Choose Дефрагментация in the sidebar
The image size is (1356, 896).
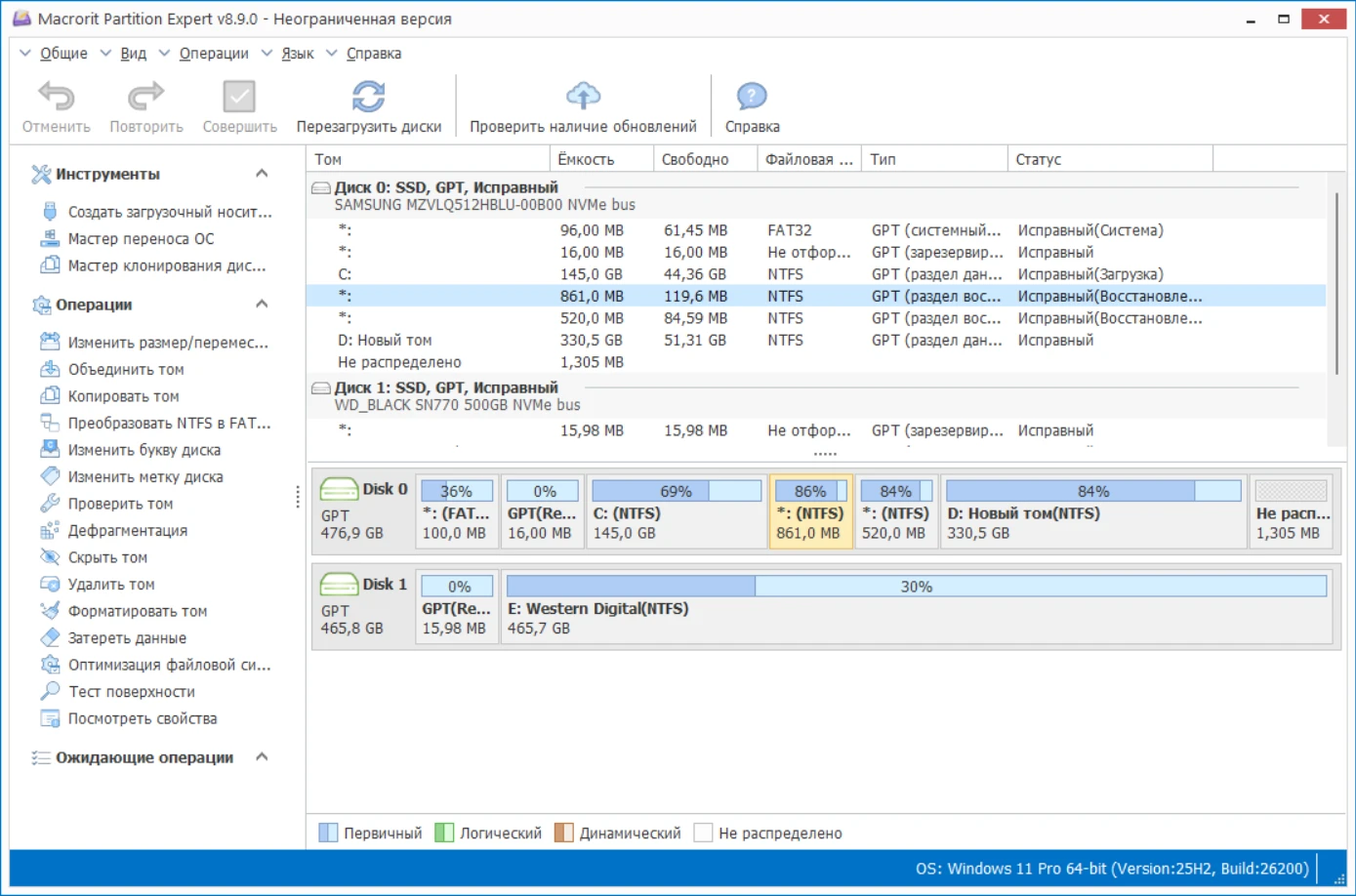[127, 531]
